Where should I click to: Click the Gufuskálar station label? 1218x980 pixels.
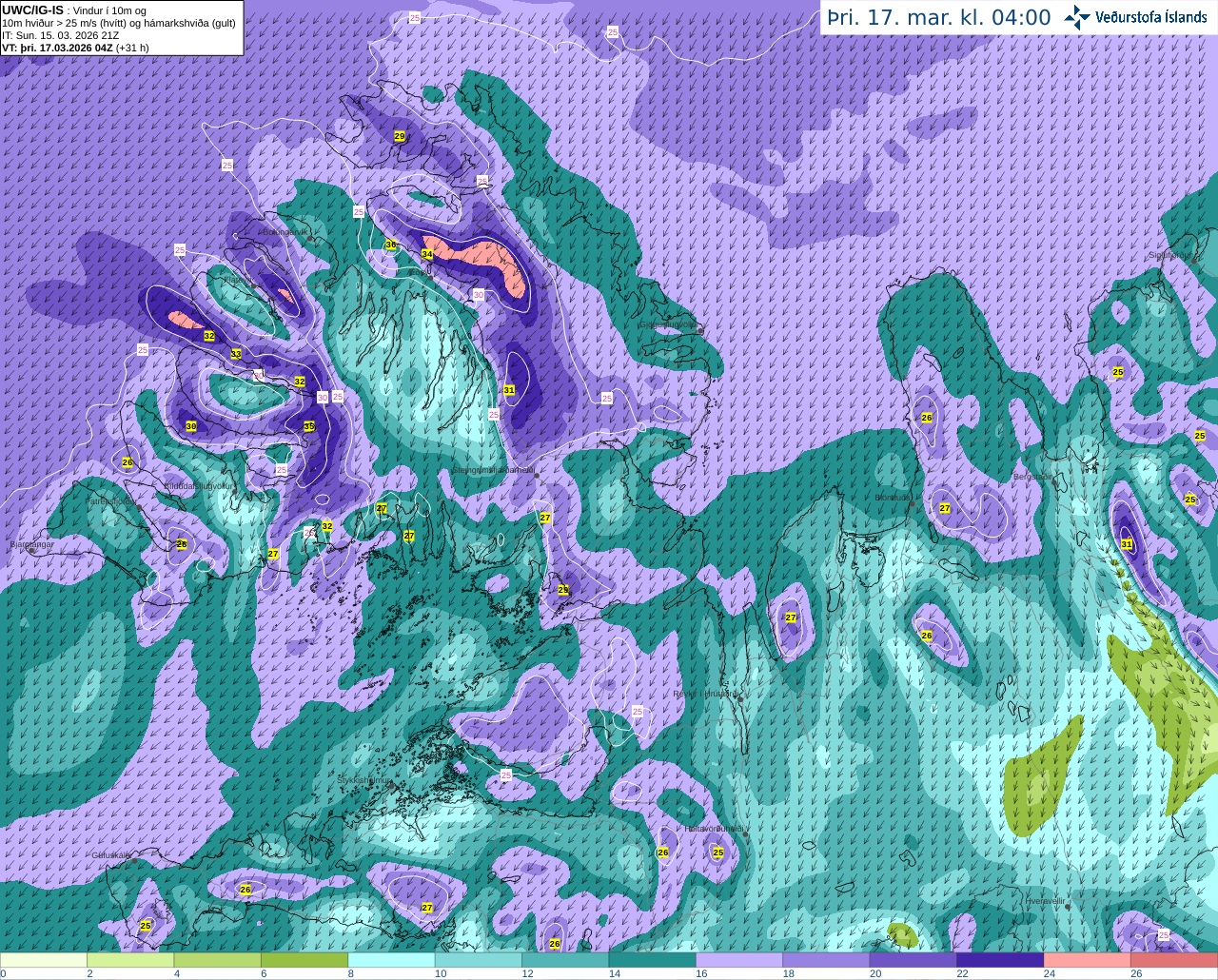coord(110,854)
